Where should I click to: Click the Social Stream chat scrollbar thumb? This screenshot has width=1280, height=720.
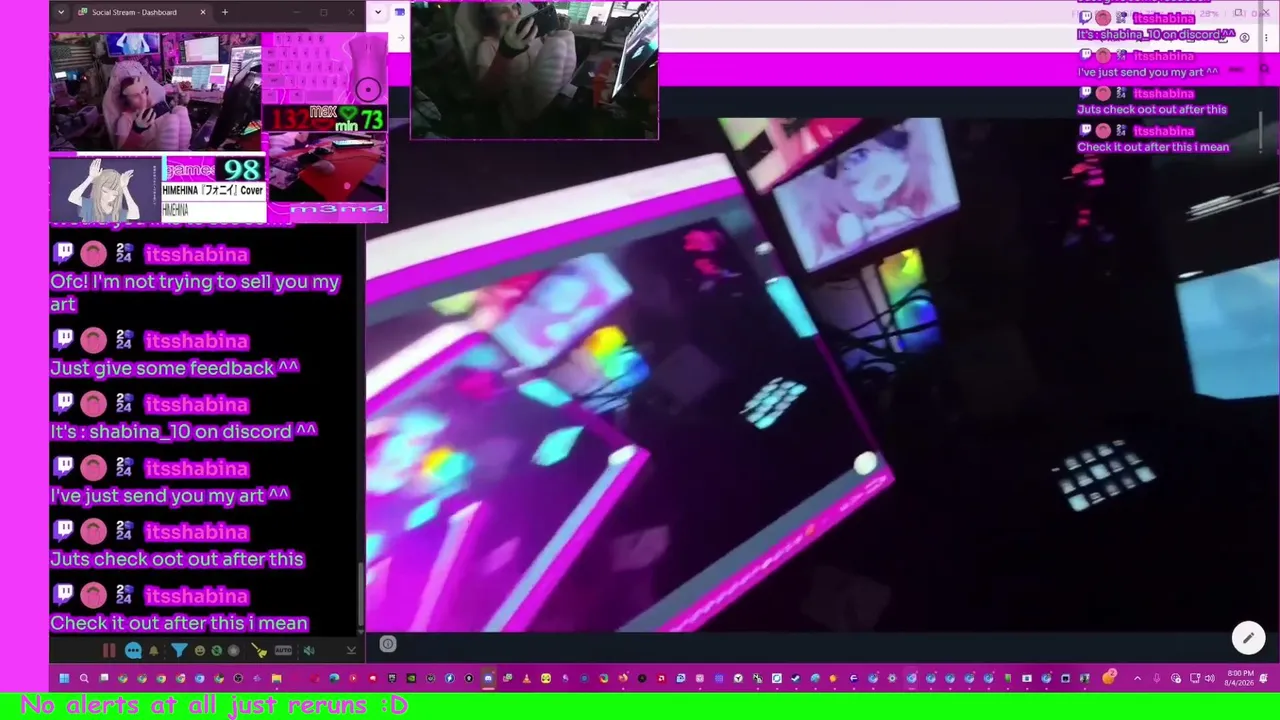click(x=360, y=594)
